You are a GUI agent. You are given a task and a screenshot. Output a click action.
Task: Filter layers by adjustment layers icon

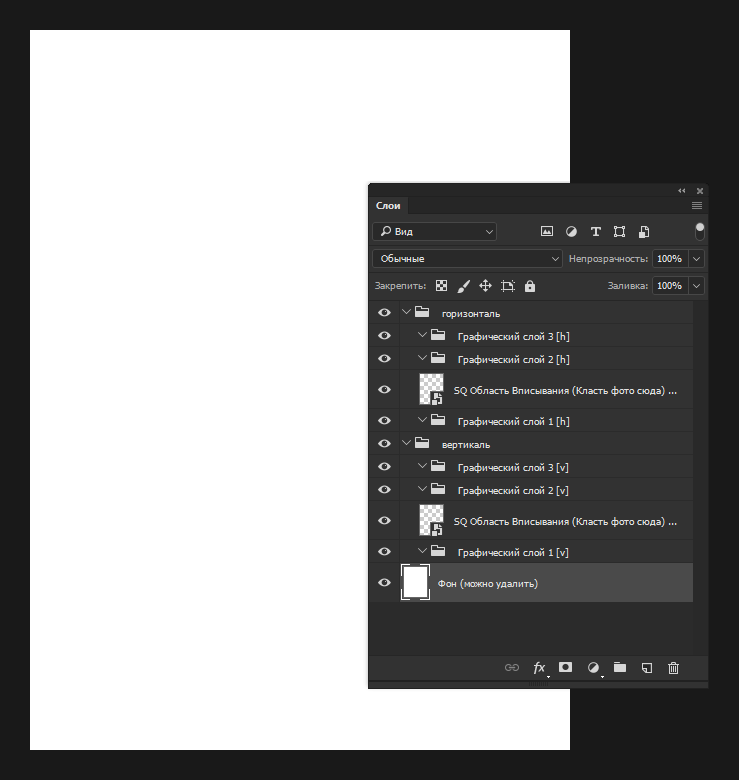click(571, 231)
